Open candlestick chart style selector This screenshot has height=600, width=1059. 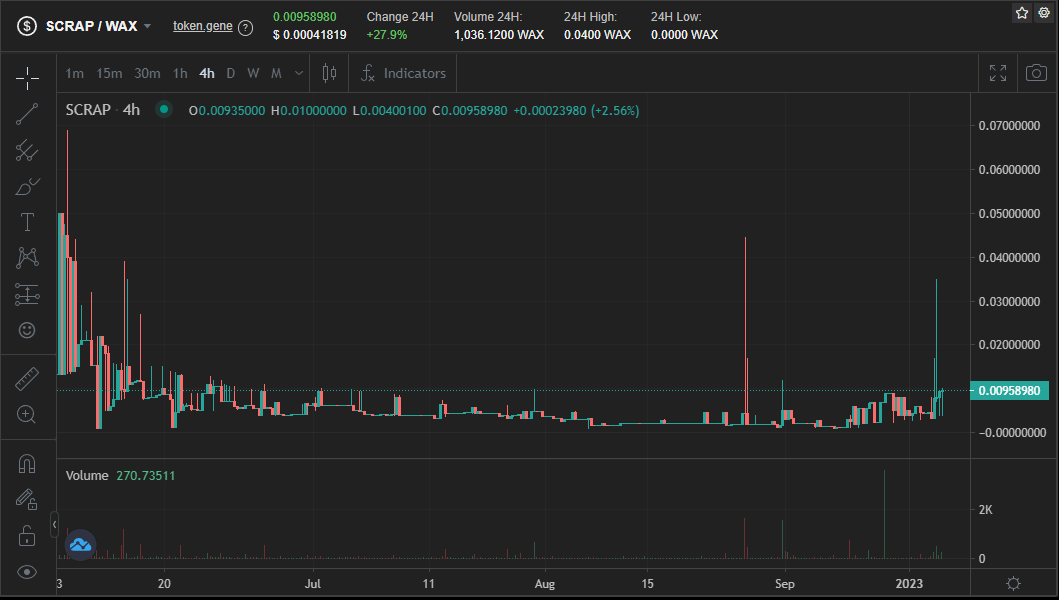pyautogui.click(x=330, y=73)
